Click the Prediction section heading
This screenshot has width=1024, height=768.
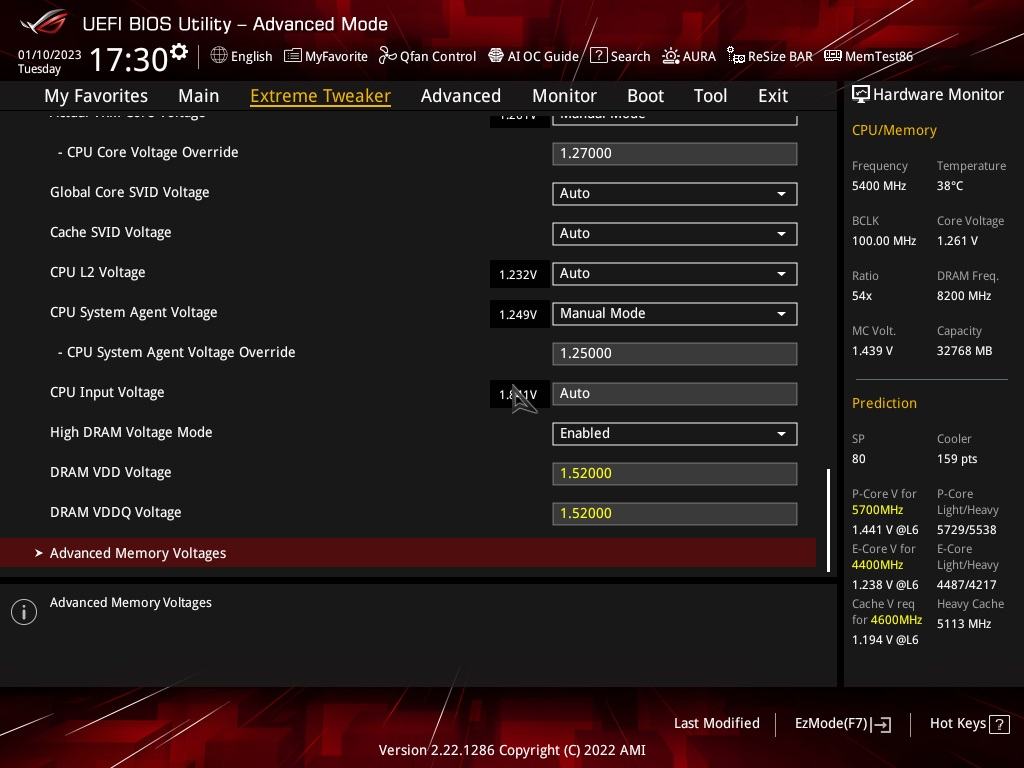point(884,404)
